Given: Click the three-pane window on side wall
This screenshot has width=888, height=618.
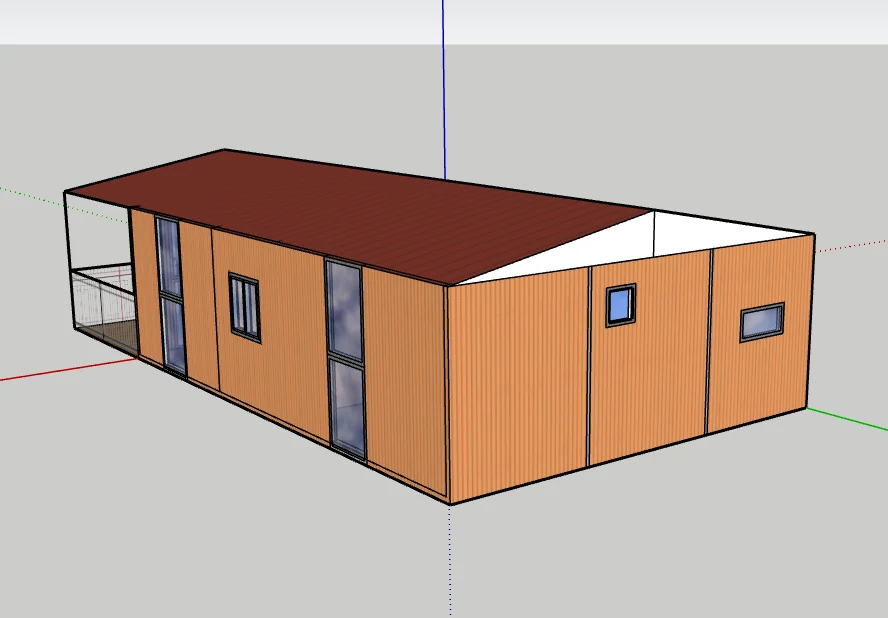Looking at the screenshot, I should pyautogui.click(x=245, y=308).
